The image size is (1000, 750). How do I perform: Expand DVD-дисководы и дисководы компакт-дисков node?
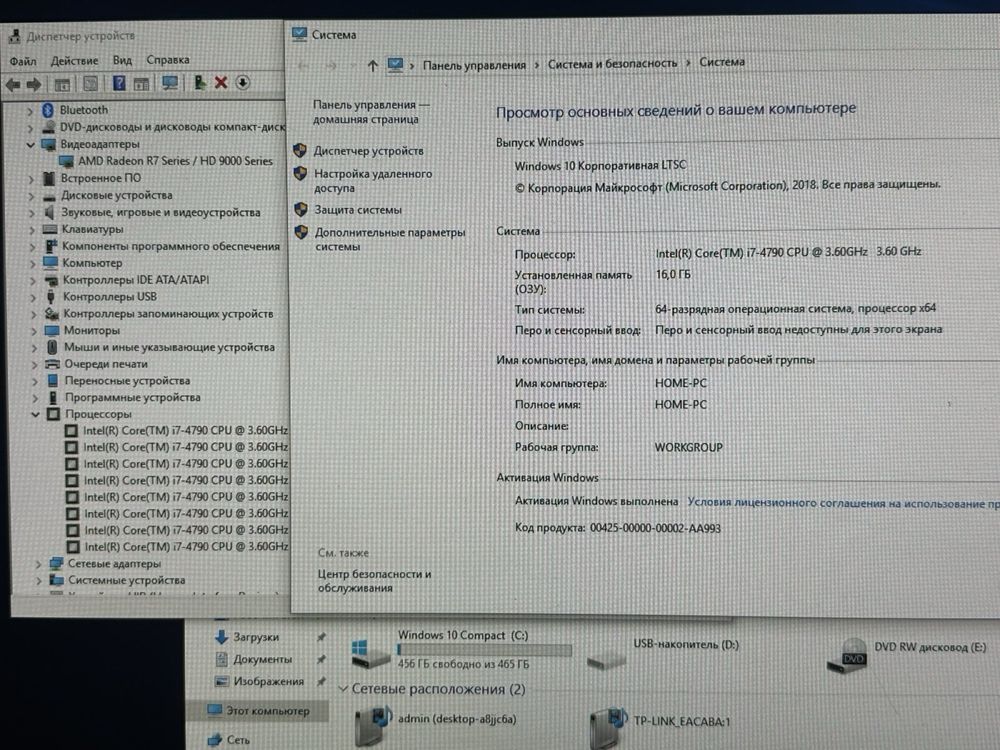(30, 128)
